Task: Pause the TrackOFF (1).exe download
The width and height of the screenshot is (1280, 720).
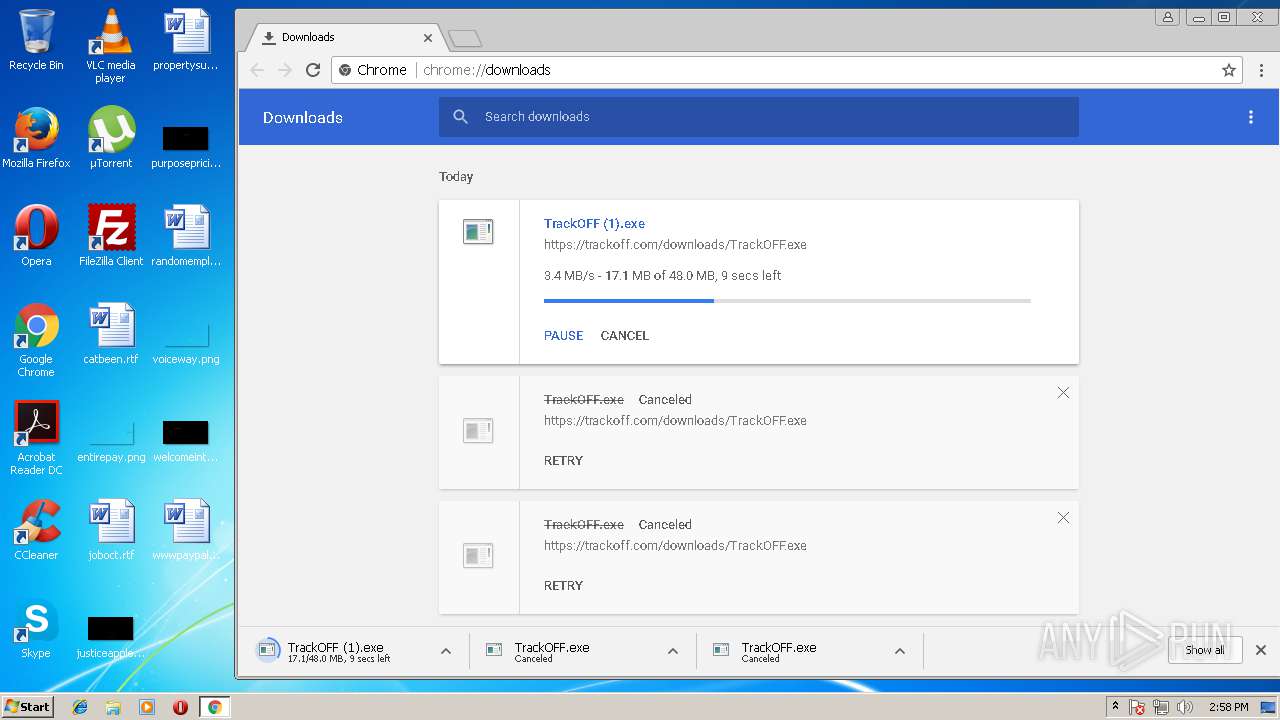Action: [x=563, y=336]
